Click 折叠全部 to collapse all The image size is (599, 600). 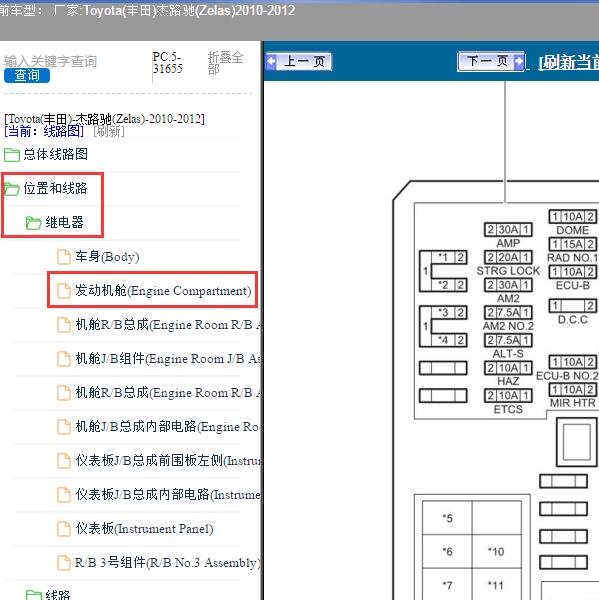[x=225, y=63]
